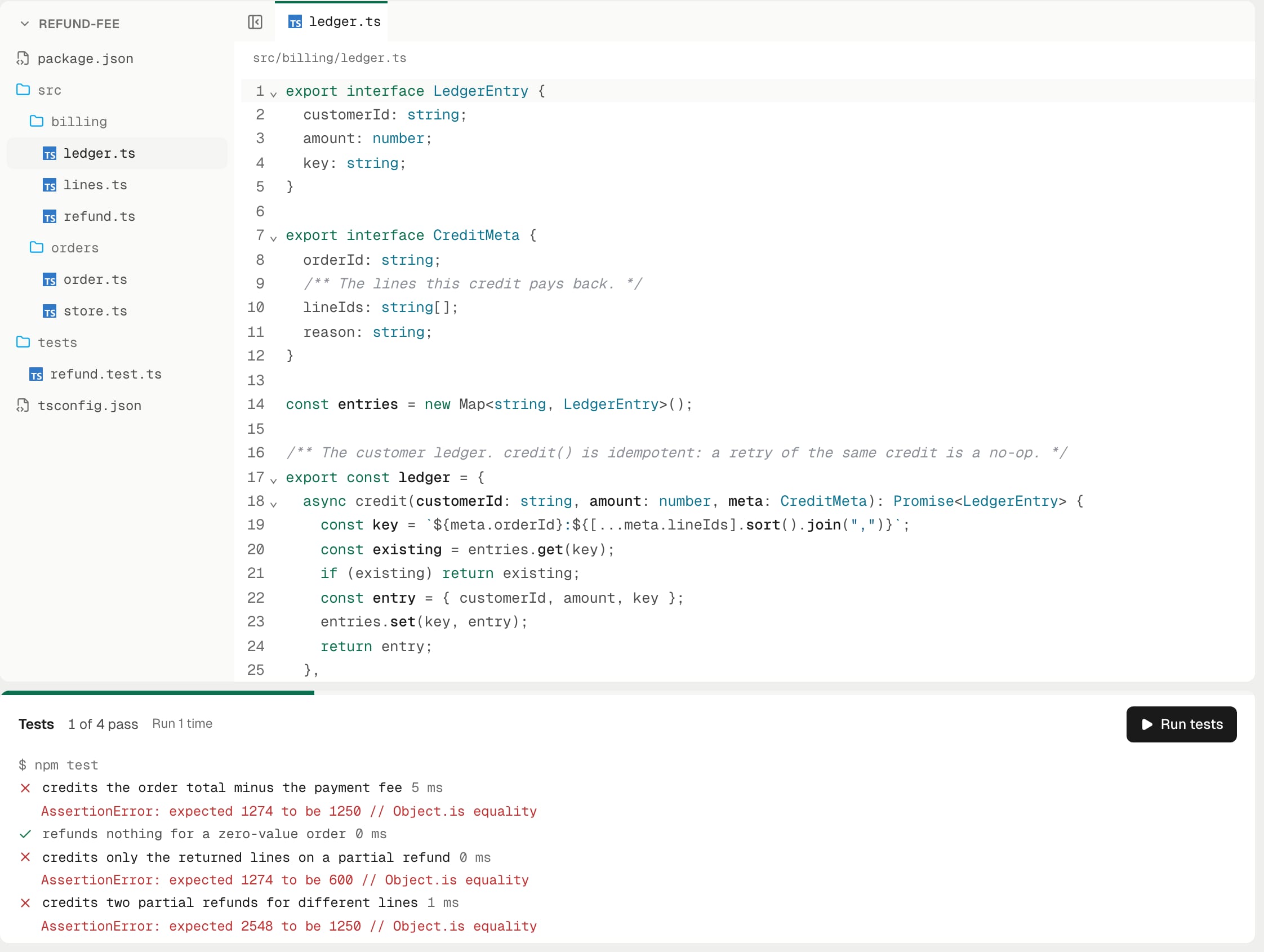This screenshot has height=952, width=1264.
Task: Click the TS icon beside lines.ts
Action: (50, 185)
